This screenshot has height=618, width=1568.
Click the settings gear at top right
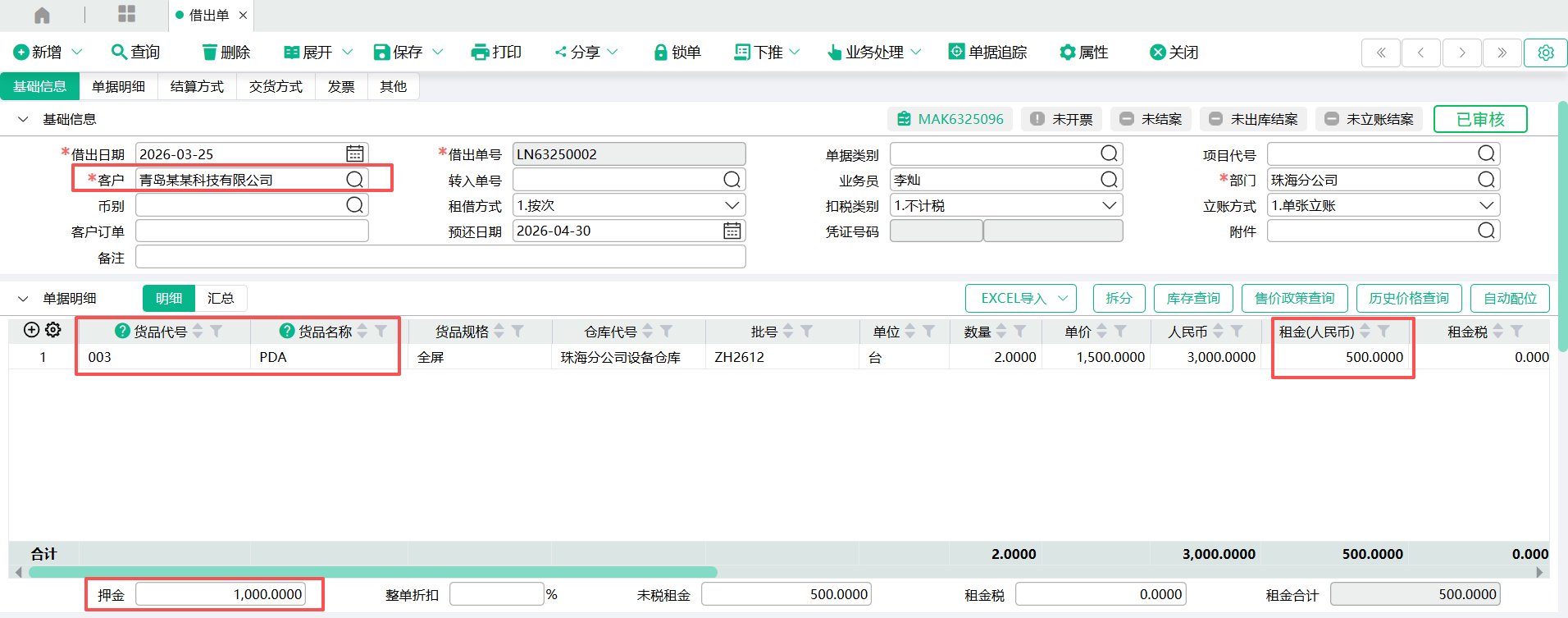1545,53
